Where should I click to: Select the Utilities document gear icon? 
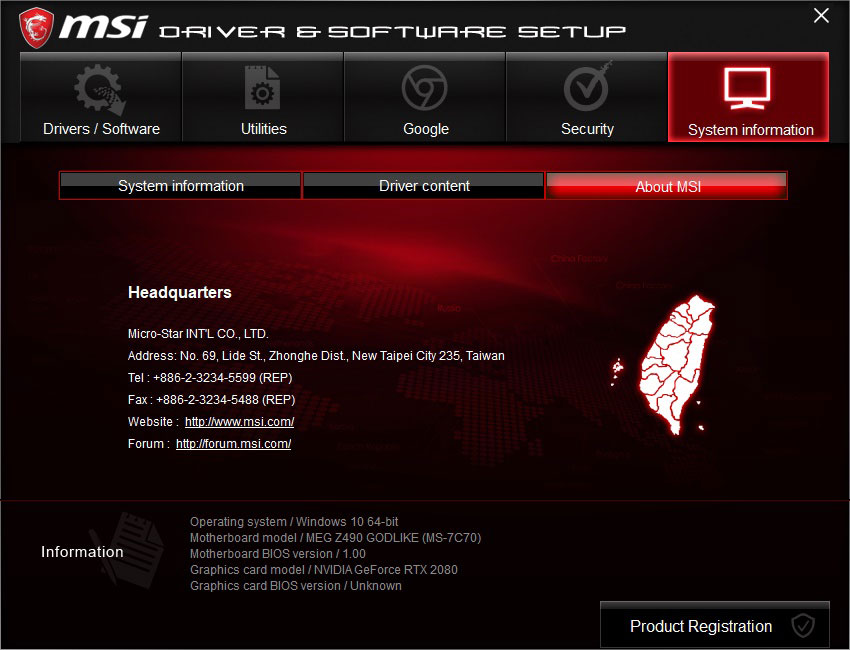pos(262,88)
